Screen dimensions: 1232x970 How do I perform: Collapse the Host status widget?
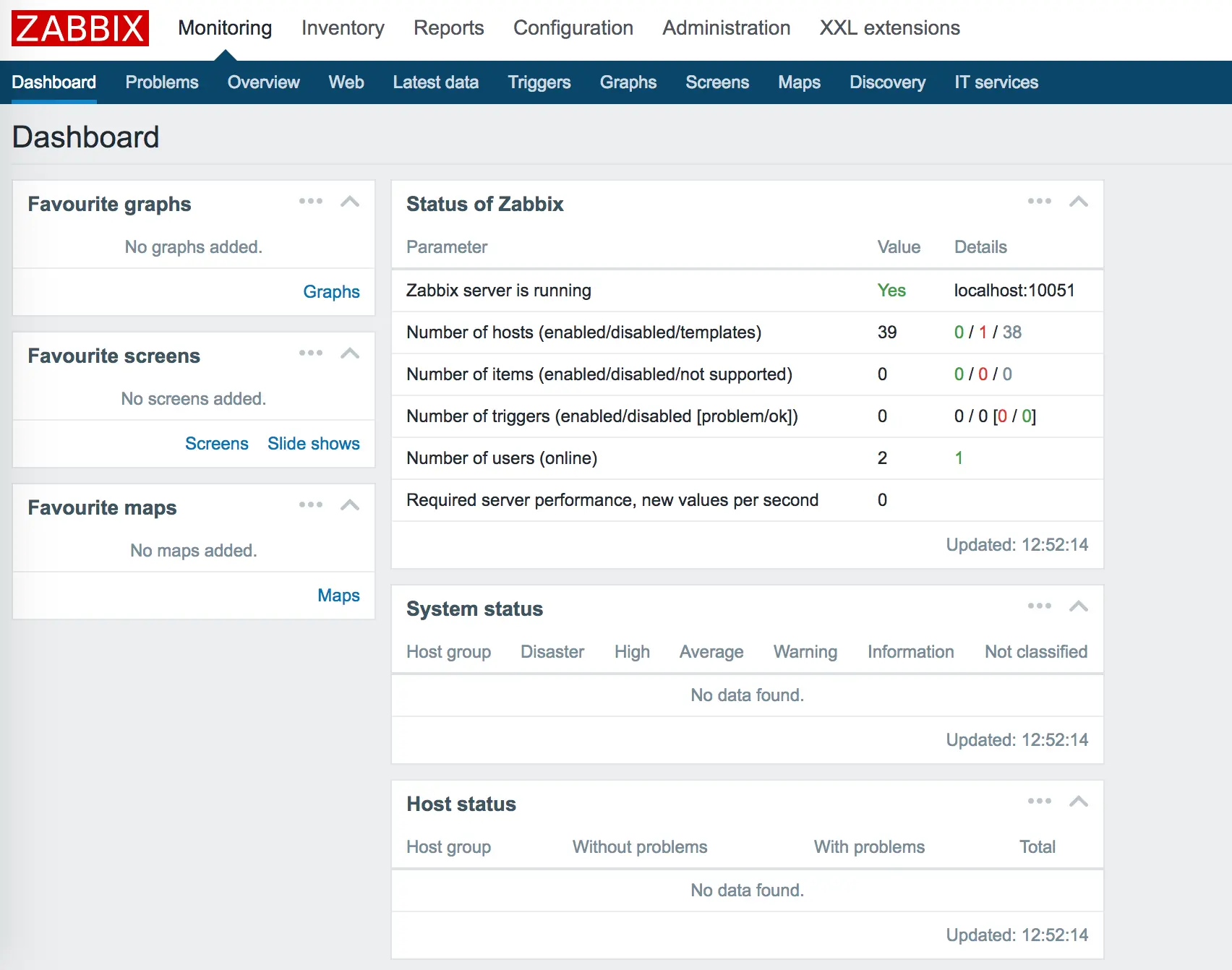click(1079, 802)
